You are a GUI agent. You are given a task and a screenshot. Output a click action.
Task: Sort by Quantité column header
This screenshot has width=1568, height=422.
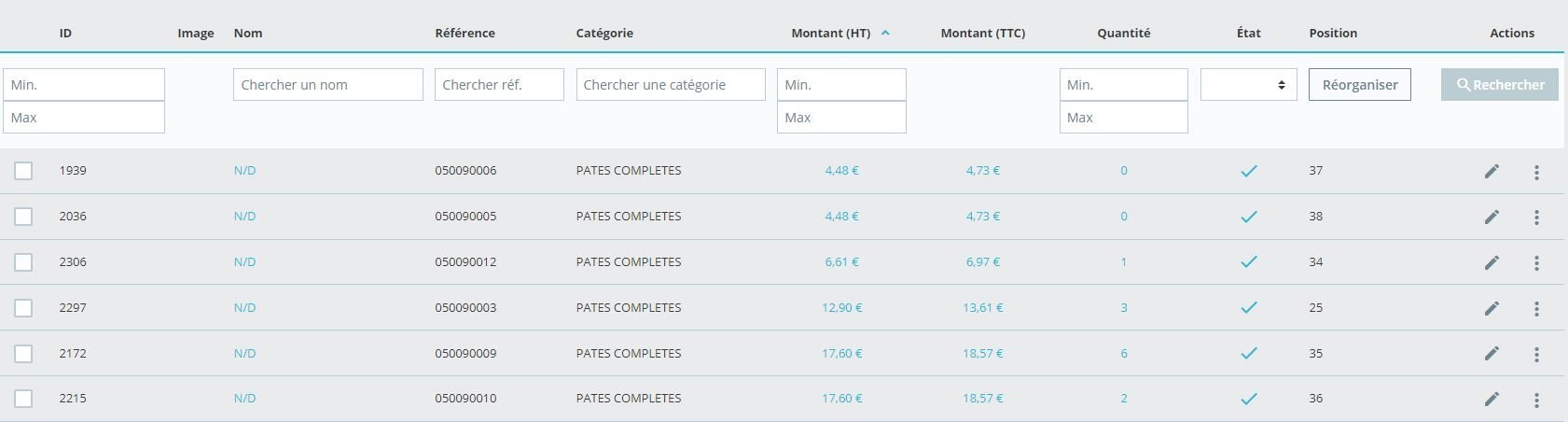click(1123, 33)
